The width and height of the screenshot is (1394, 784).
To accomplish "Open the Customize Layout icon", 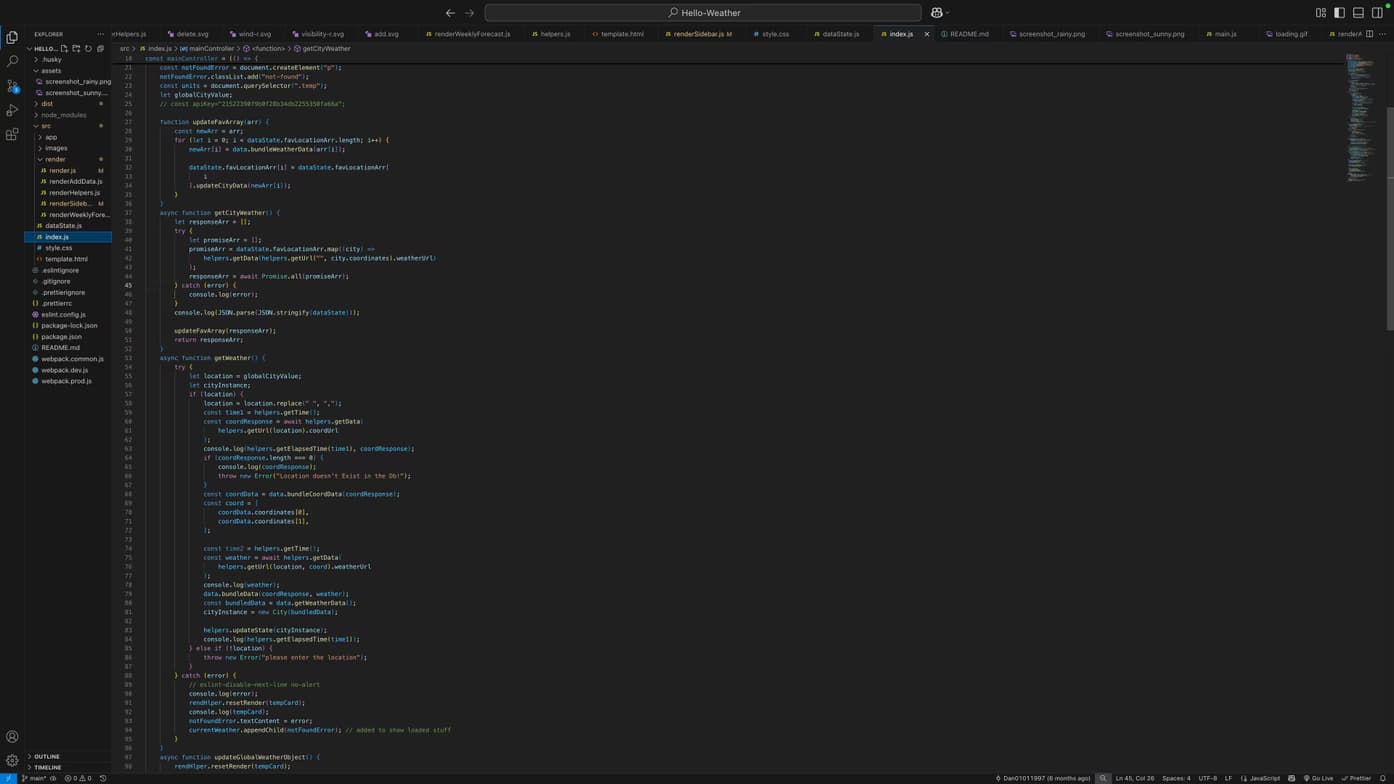I will point(1321,13).
